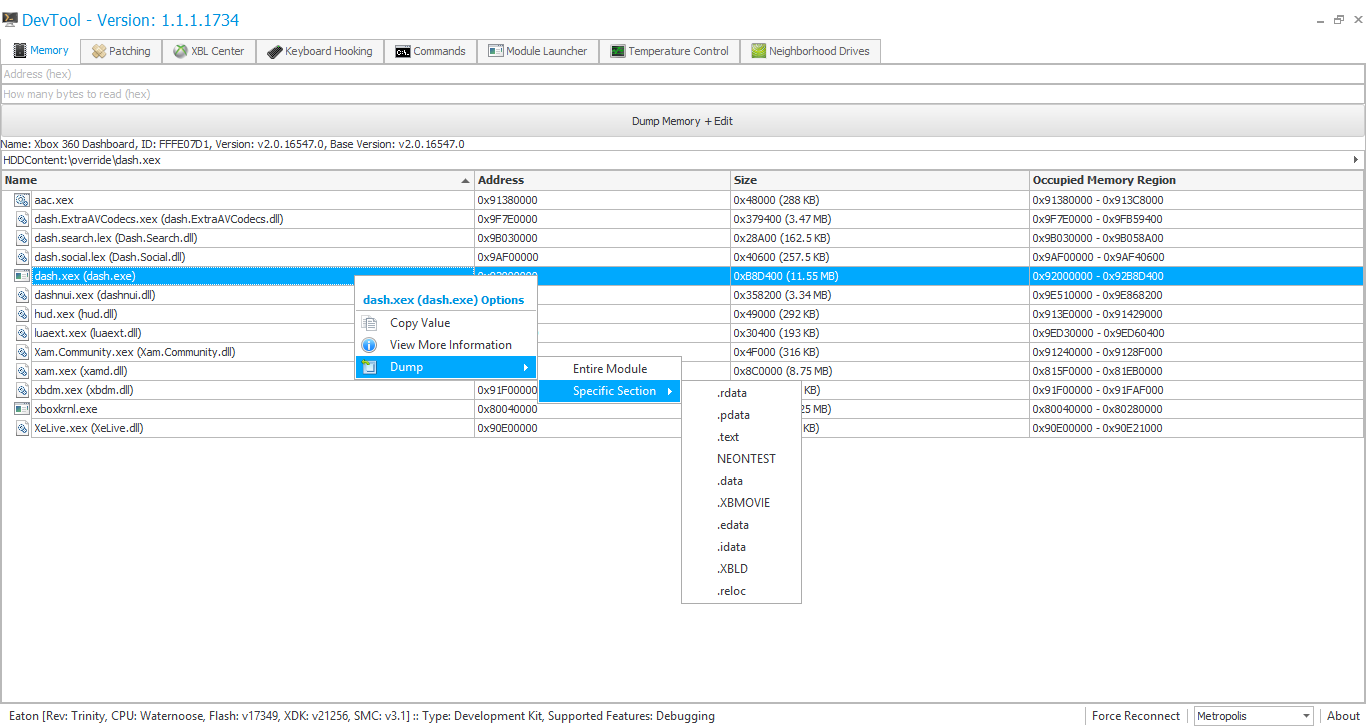The image size is (1366, 728).
Task: Sort by the Name column header
Action: pos(238,180)
